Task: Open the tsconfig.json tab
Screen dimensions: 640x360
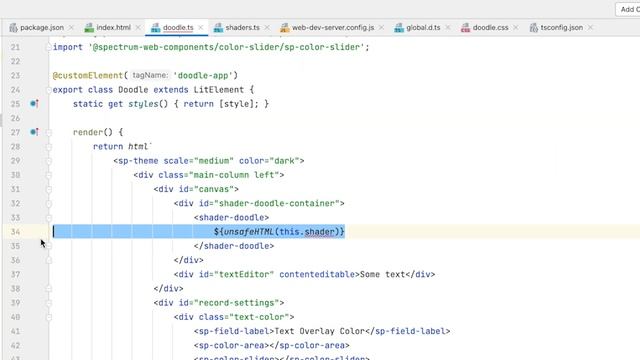Action: pos(562,27)
